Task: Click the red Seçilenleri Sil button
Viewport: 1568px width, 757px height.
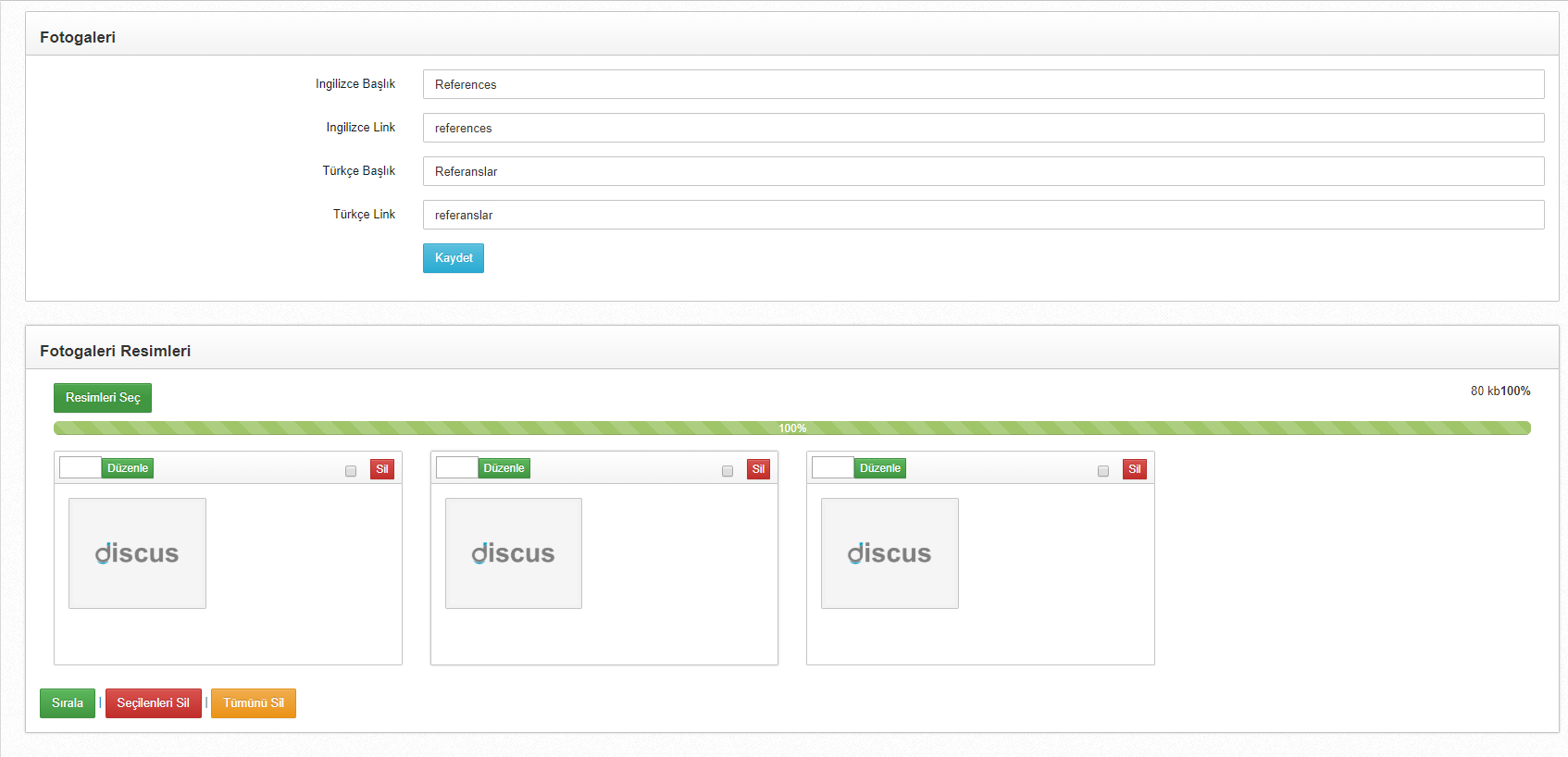Action: 154,703
